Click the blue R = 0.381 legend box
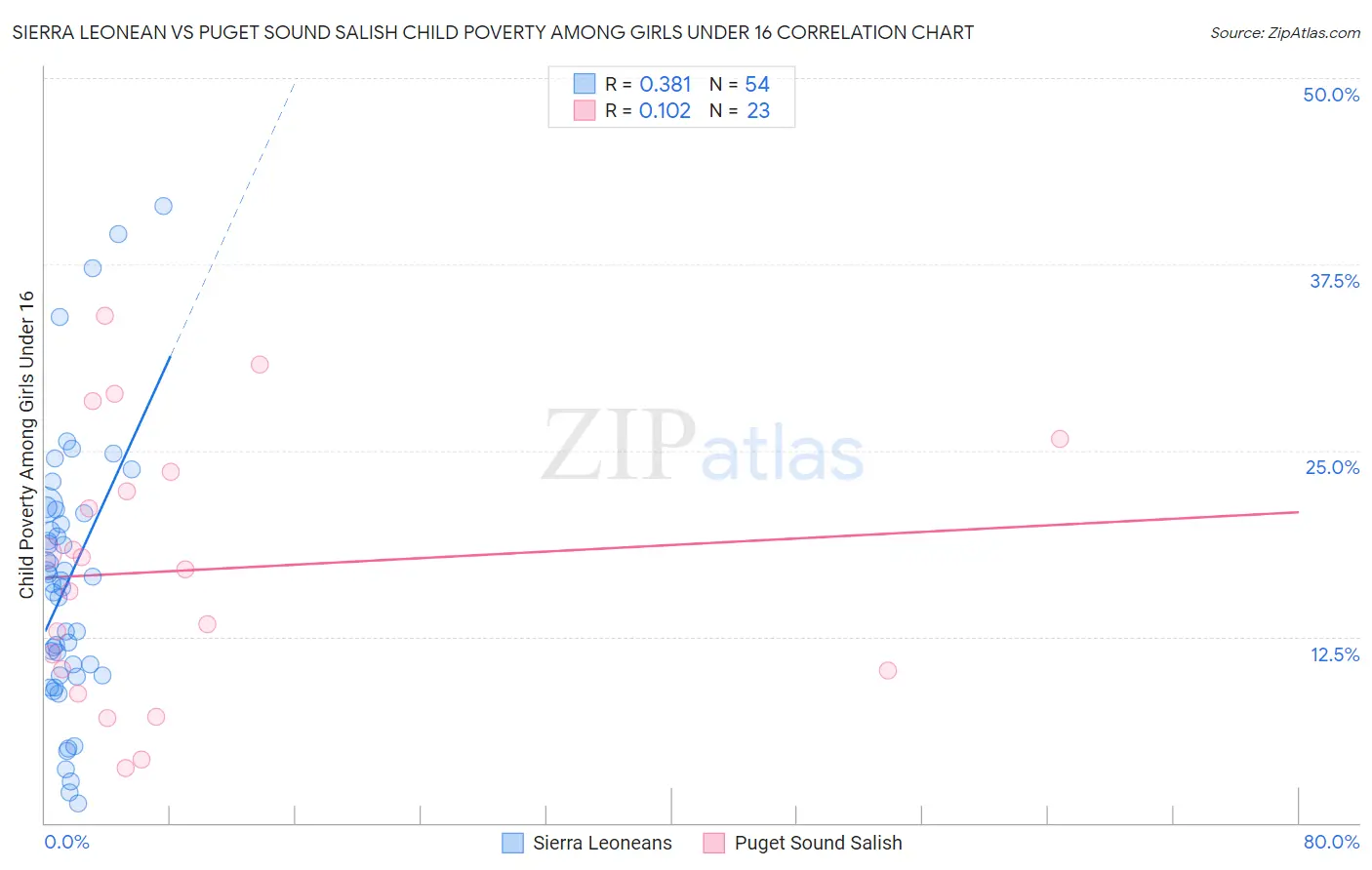Screen dimensions: 1372x870 pyautogui.click(x=584, y=84)
